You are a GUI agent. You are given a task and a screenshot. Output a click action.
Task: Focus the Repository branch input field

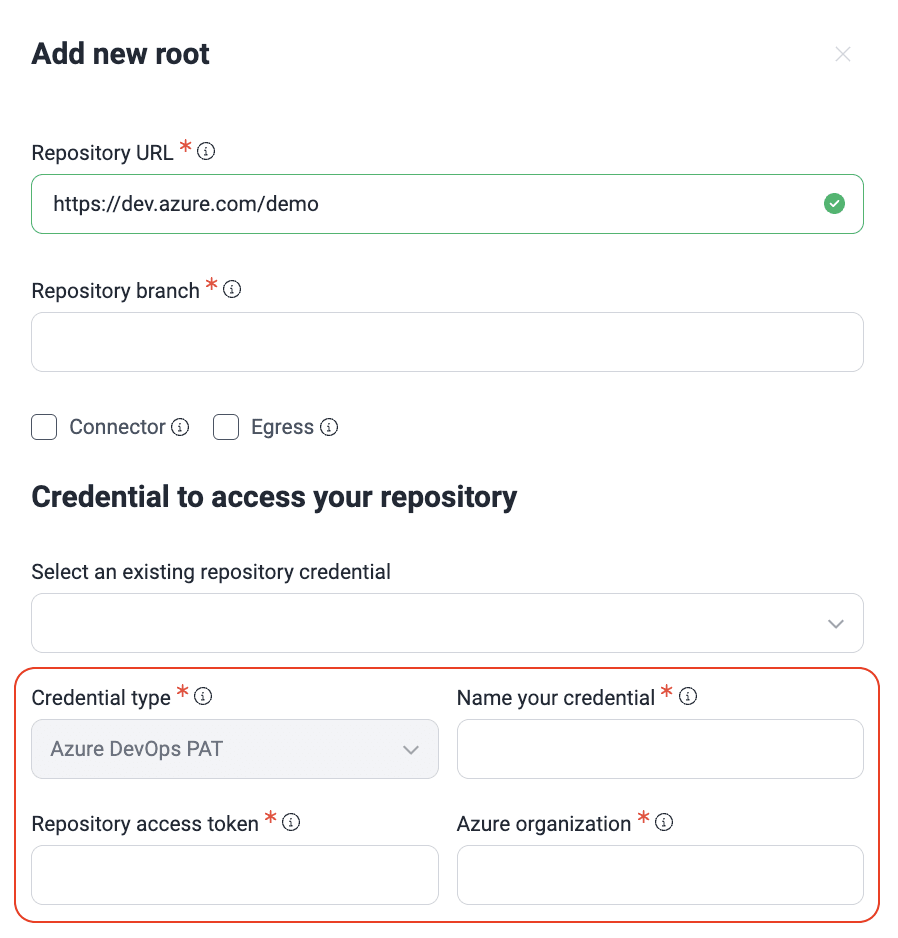(448, 342)
